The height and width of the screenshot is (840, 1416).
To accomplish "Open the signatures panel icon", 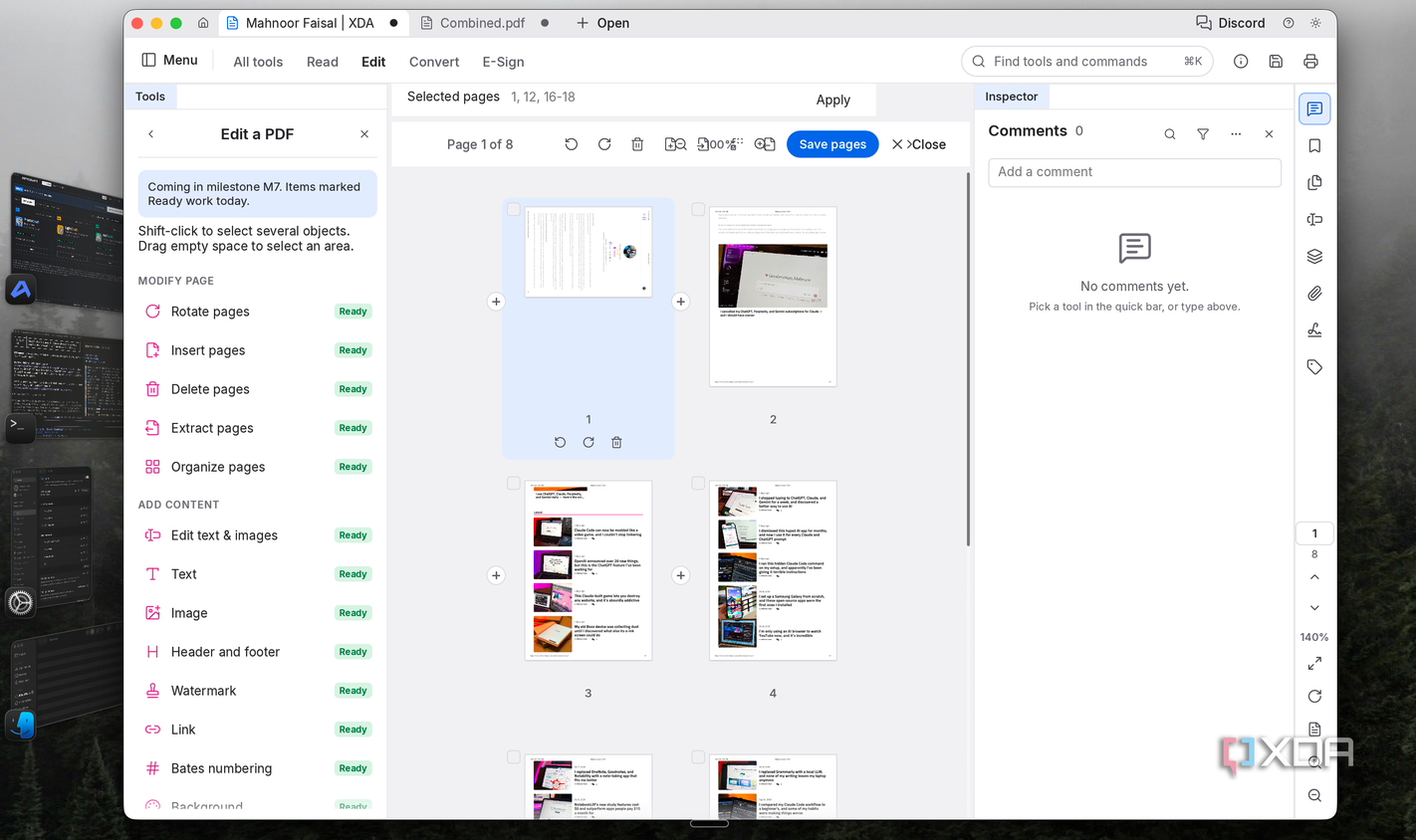I will [1314, 329].
